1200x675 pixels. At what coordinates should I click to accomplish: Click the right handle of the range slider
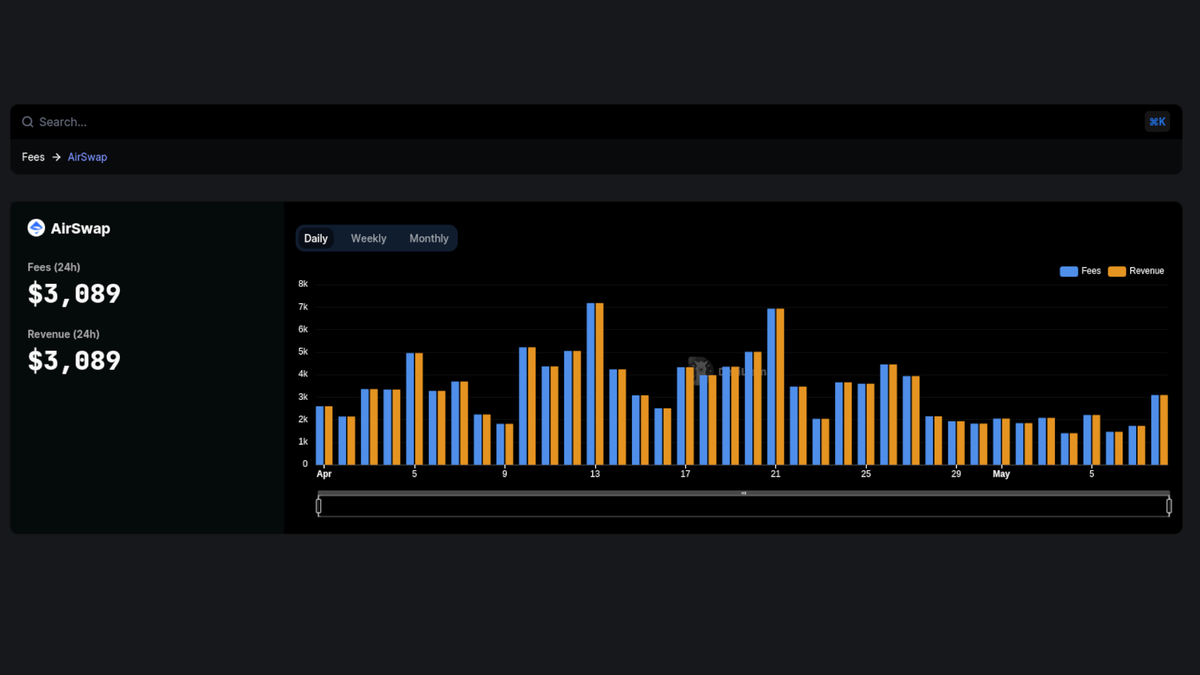click(x=1169, y=506)
